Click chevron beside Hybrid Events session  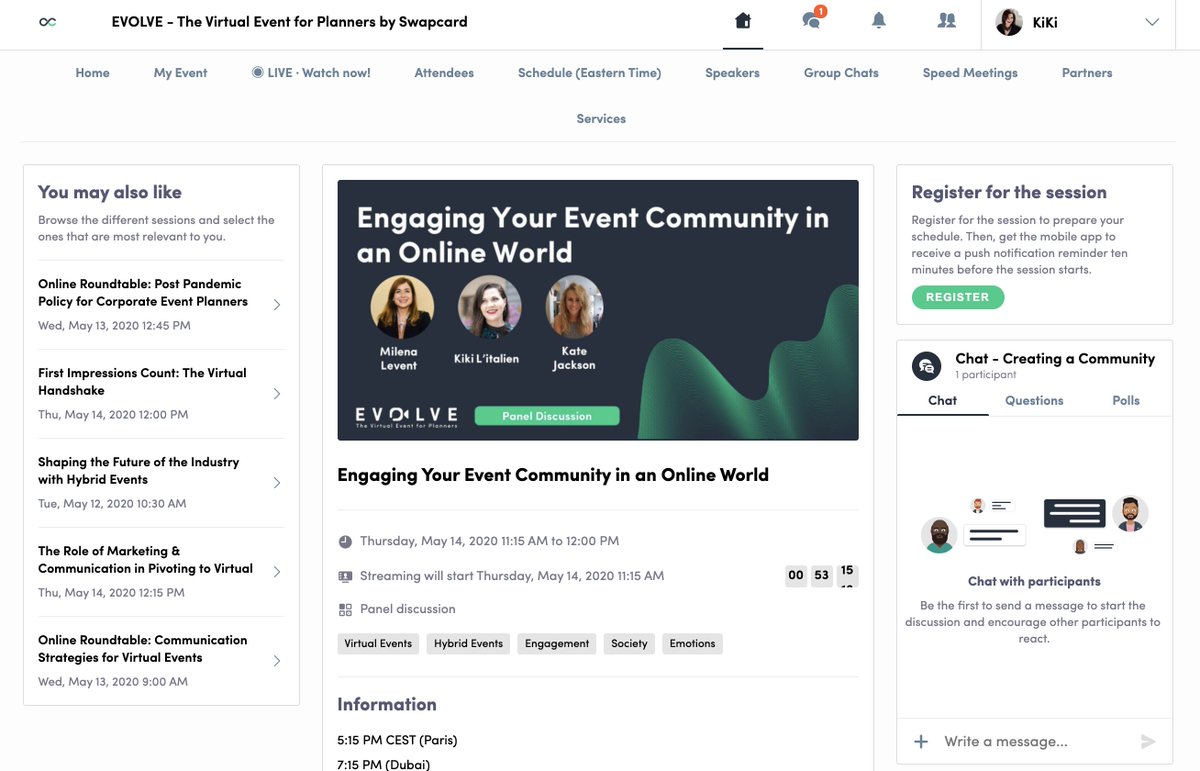point(277,483)
